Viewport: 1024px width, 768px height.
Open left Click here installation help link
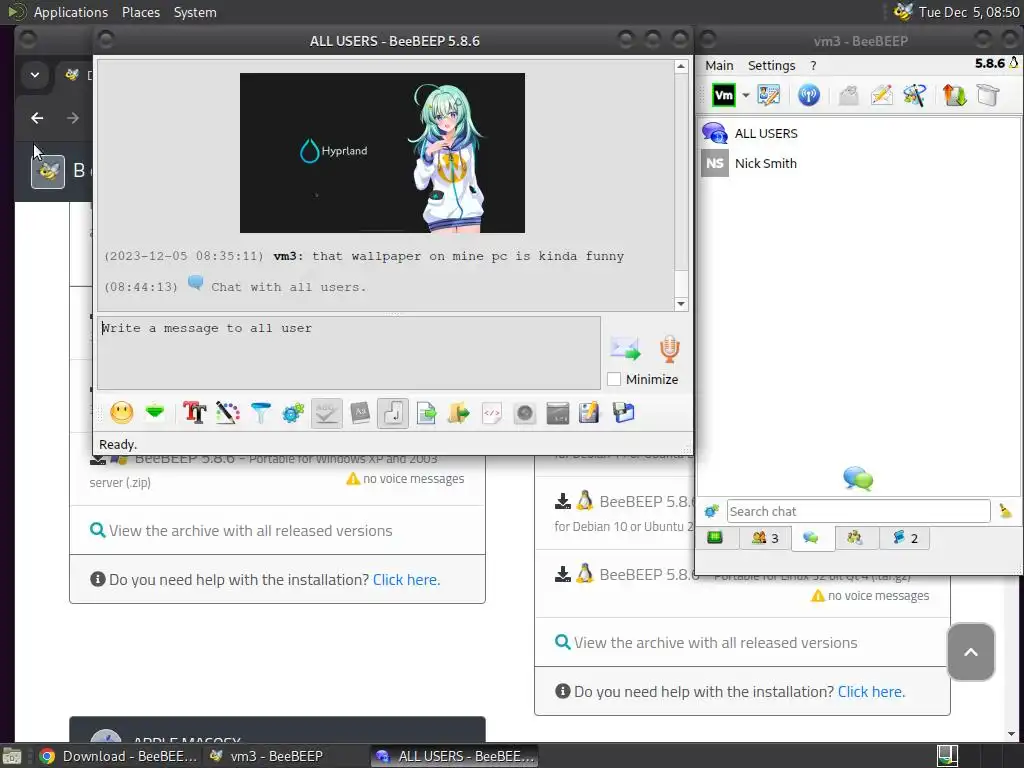tap(406, 579)
